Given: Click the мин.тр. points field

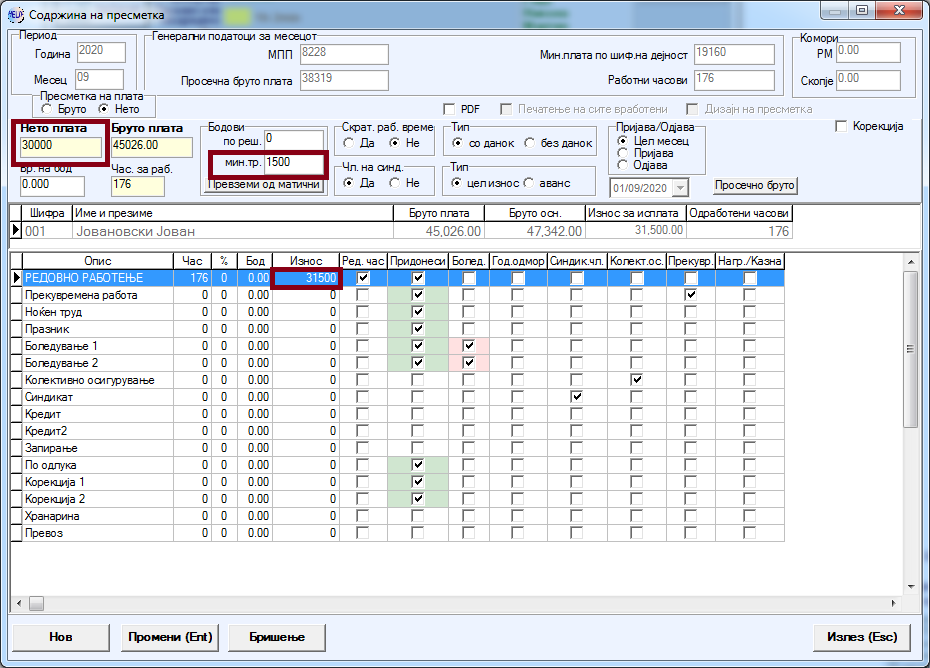Looking at the screenshot, I should click(x=294, y=163).
